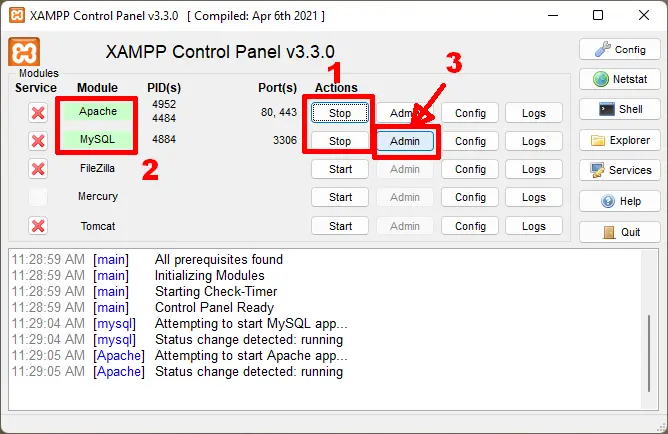Screen dimensions: 668x434
Task: Toggle the Tomcat service install checkbox
Action: point(38,226)
